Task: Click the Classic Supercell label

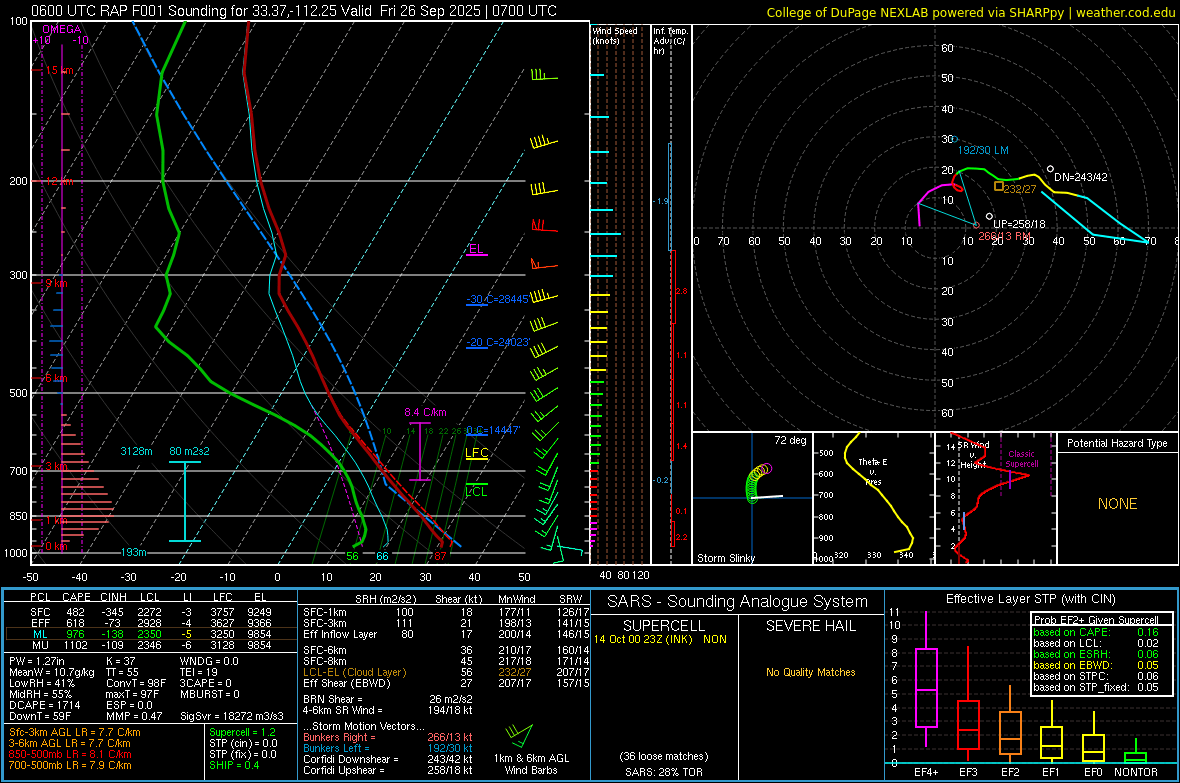Action: click(x=1022, y=459)
